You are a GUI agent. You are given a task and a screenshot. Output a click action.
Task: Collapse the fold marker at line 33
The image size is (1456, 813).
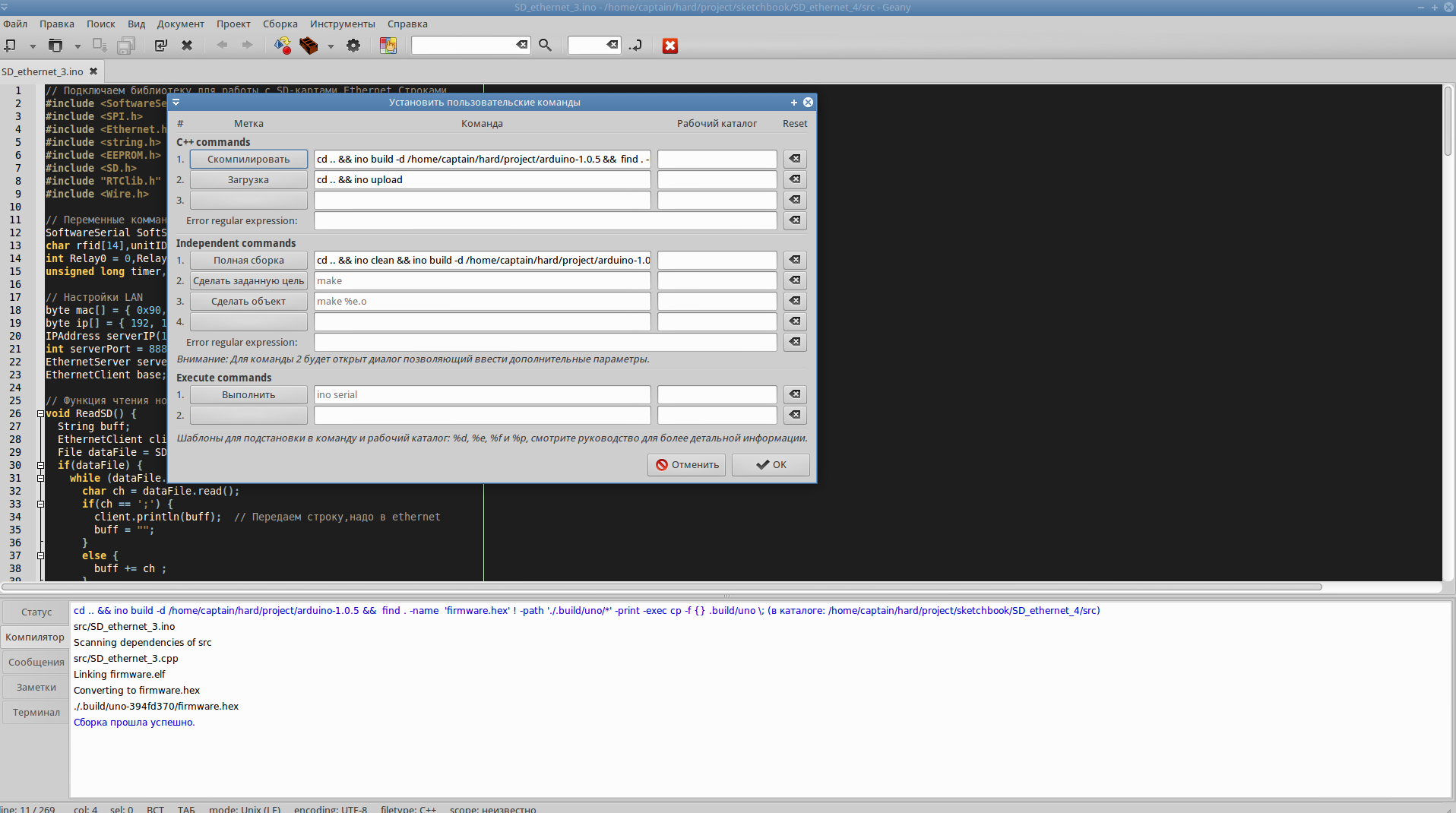coord(40,504)
